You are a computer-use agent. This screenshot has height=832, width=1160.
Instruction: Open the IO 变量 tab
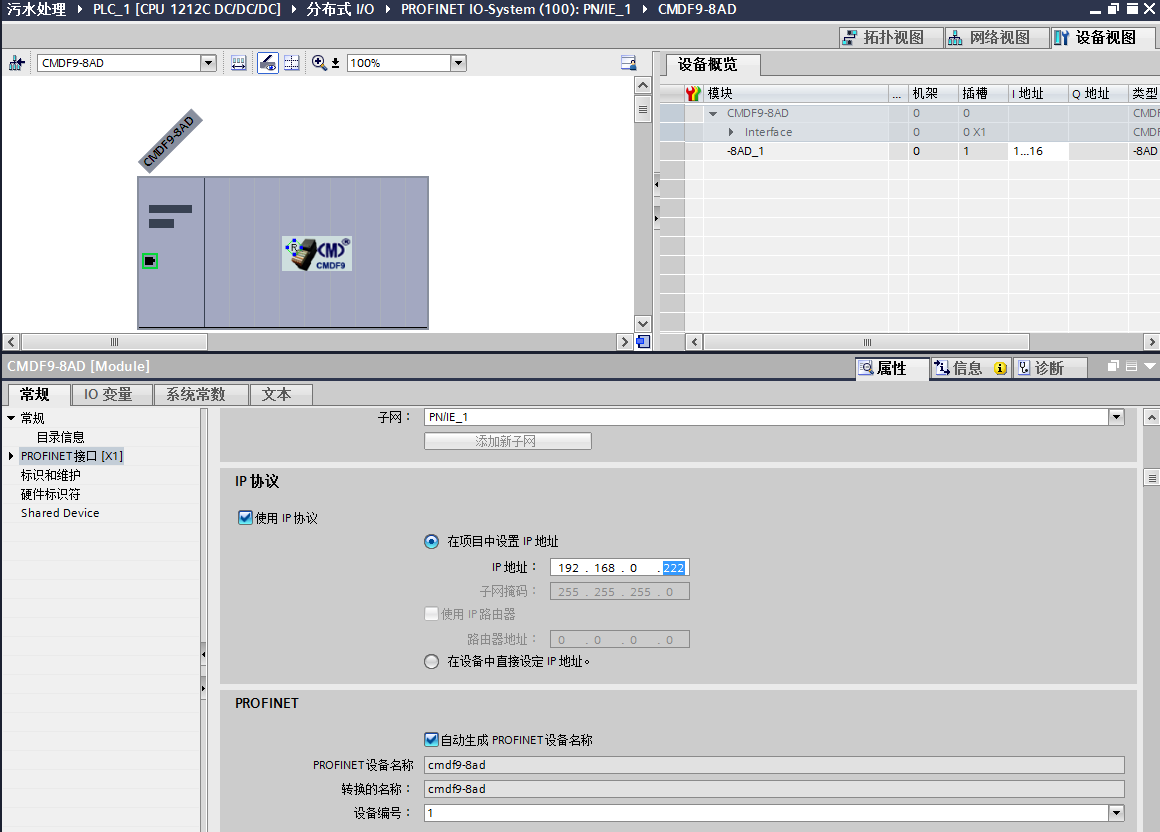point(107,394)
